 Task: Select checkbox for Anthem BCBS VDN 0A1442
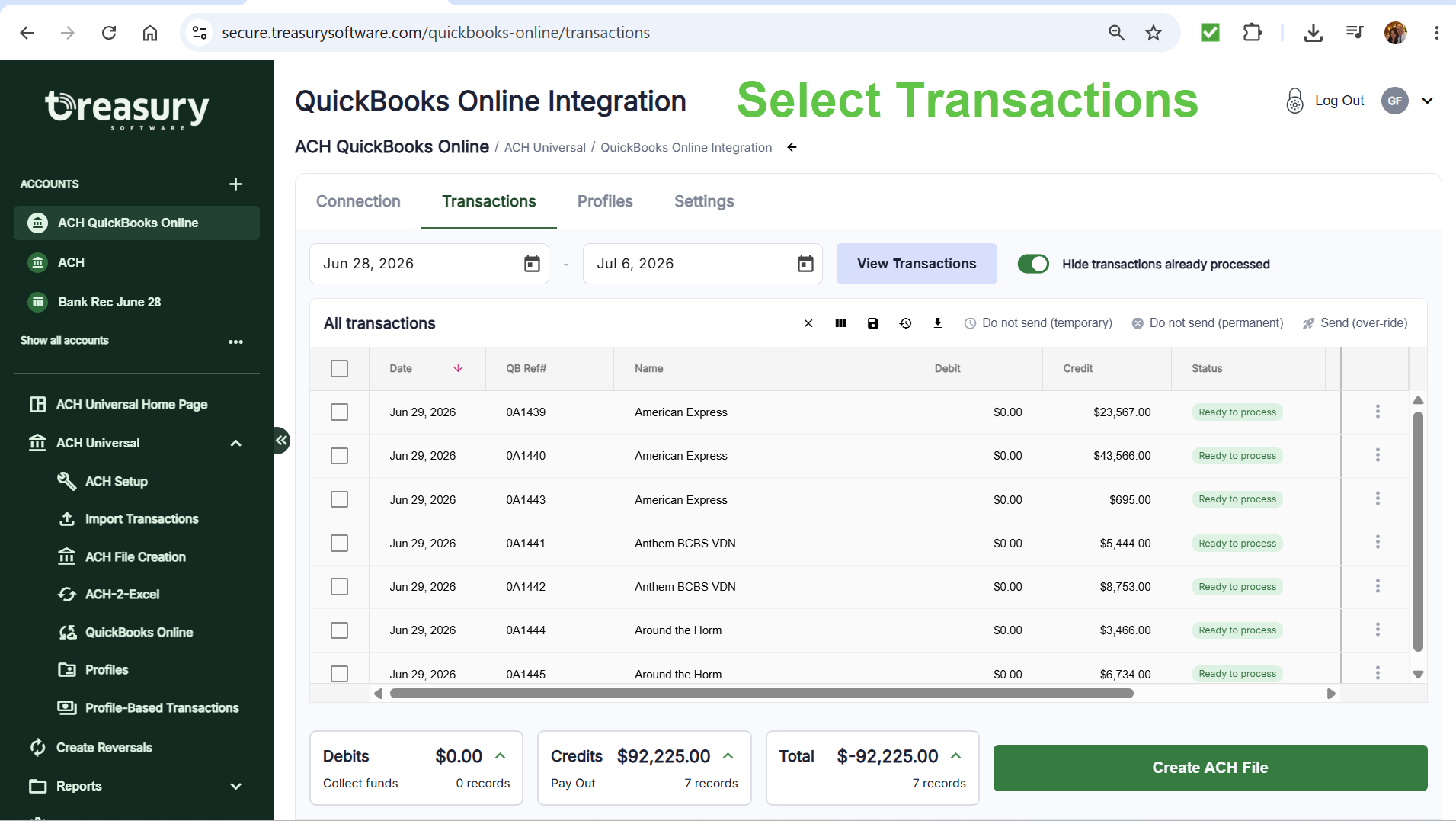pyautogui.click(x=340, y=587)
